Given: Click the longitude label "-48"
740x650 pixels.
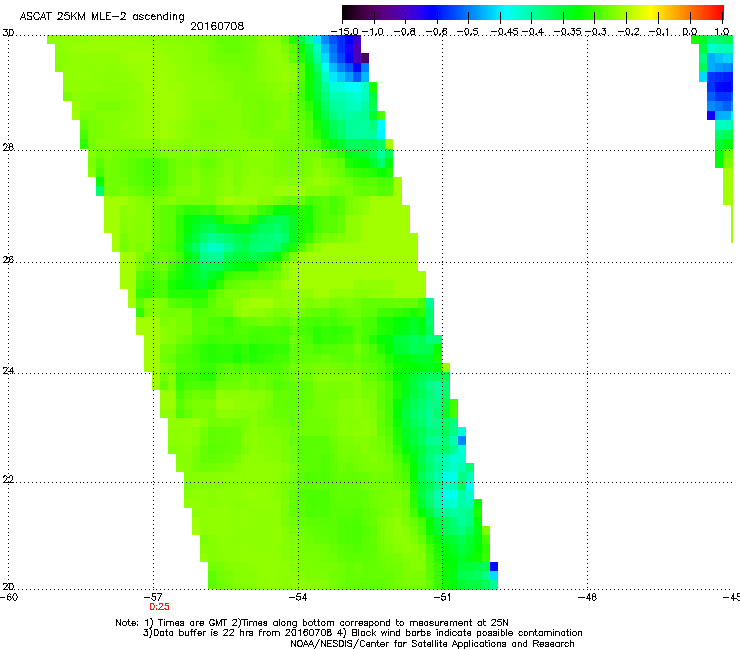Looking at the screenshot, I should pos(588,597).
